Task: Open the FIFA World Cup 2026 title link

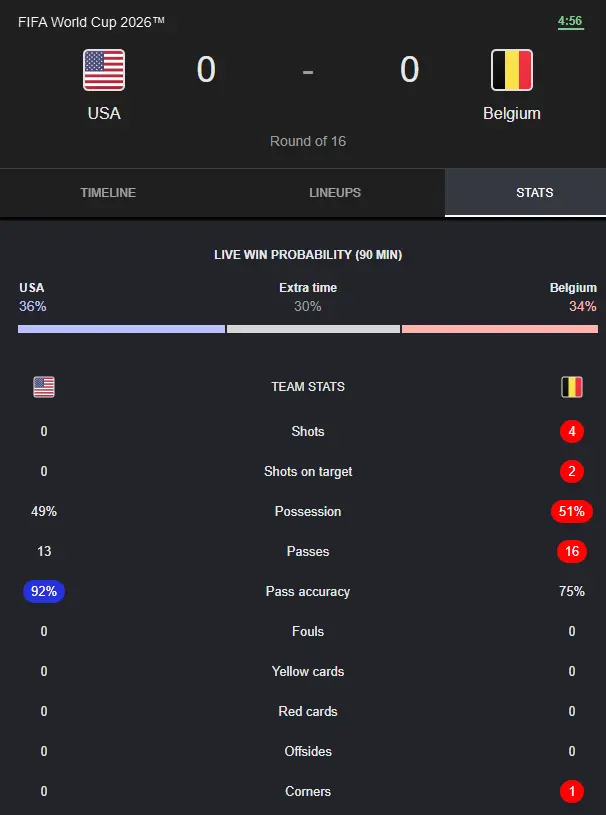Action: pos(91,22)
